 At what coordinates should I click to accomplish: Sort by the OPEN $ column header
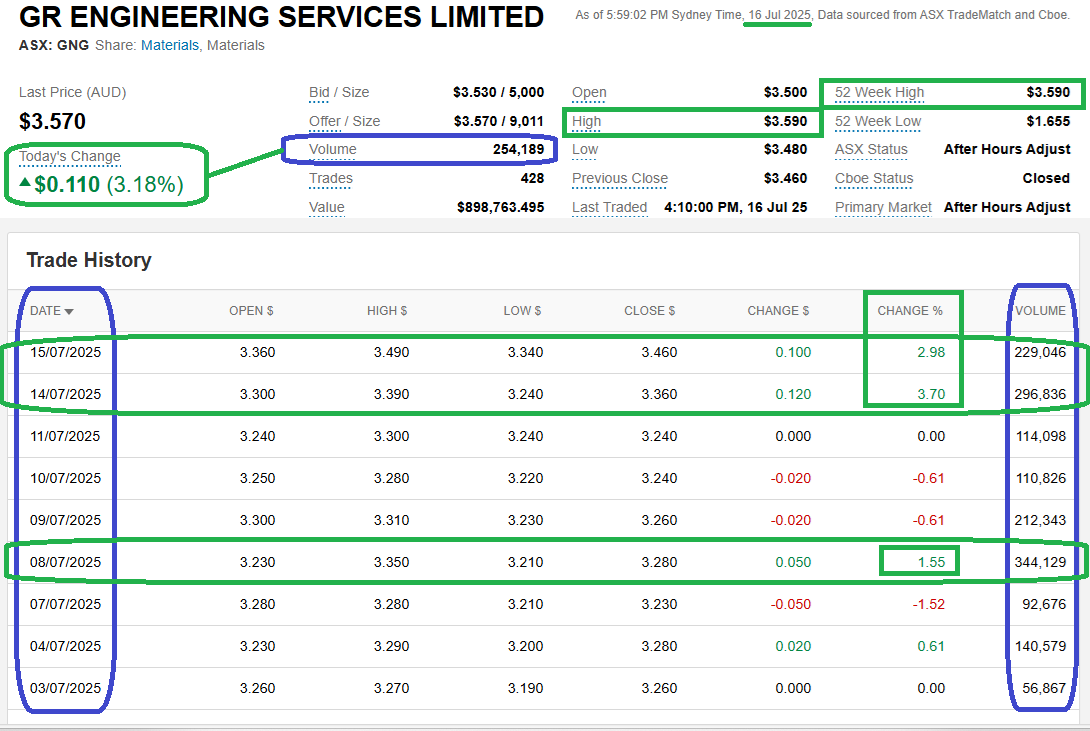click(251, 311)
